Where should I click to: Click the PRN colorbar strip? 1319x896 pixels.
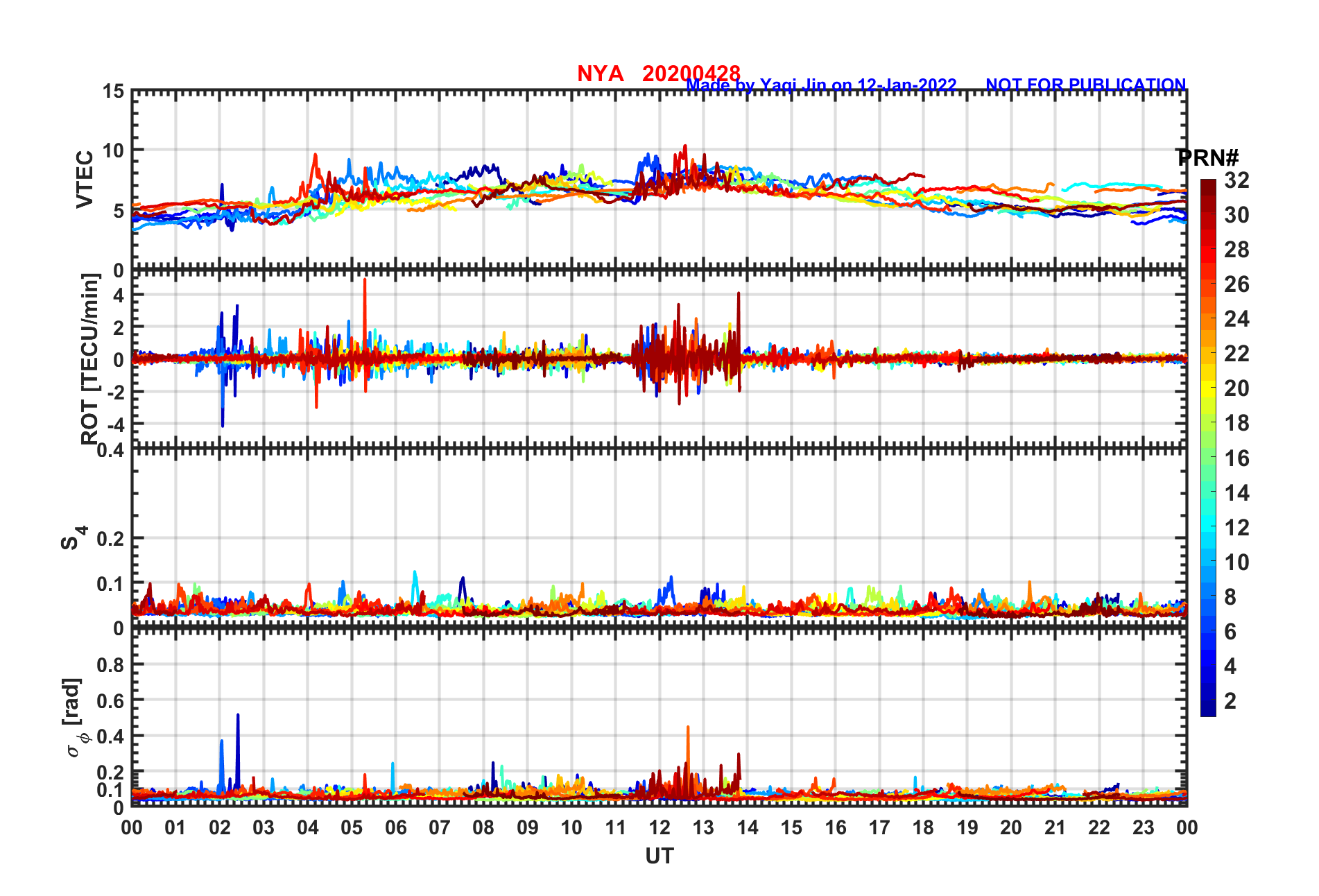pos(1208,448)
